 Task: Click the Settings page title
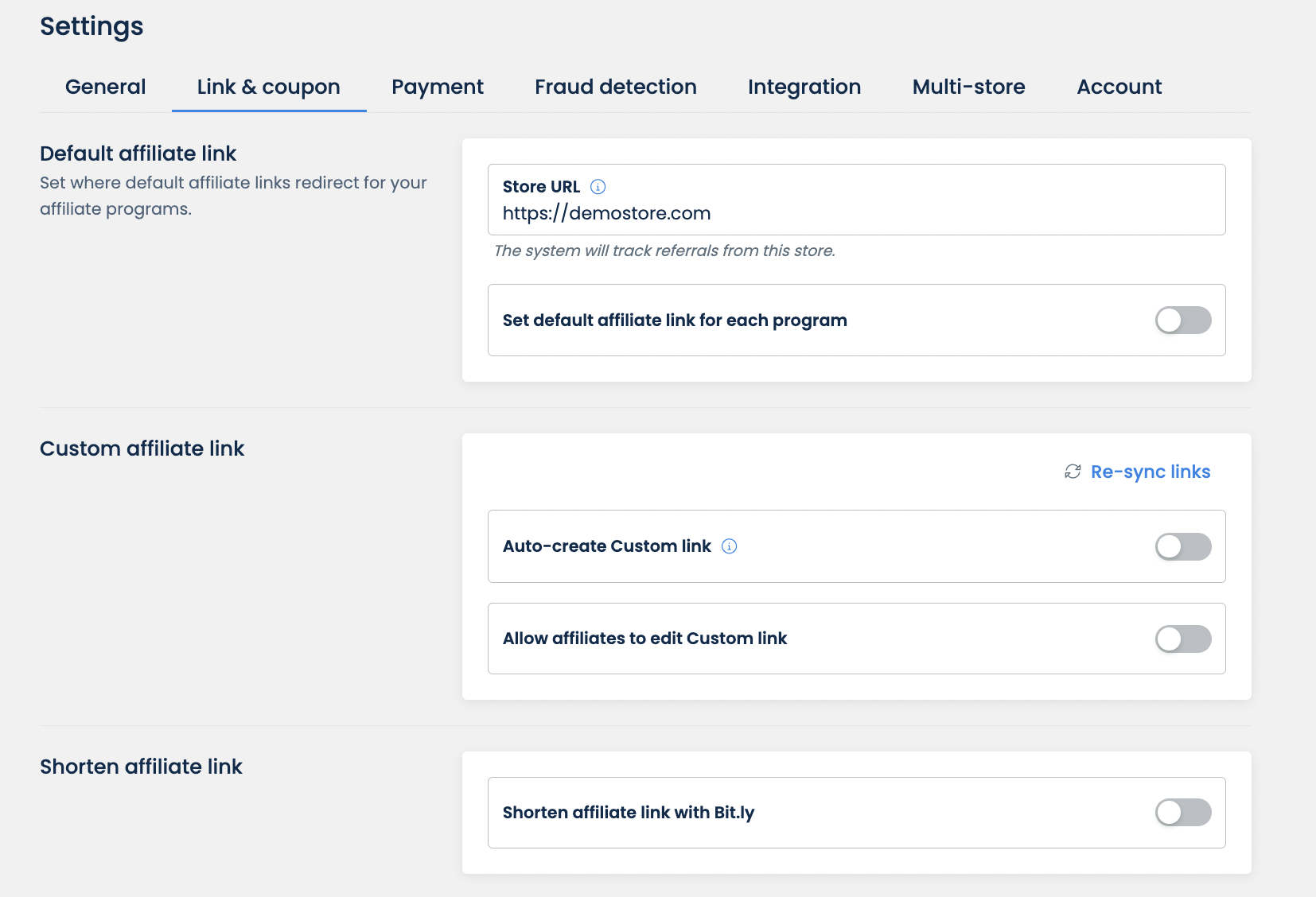pos(91,26)
